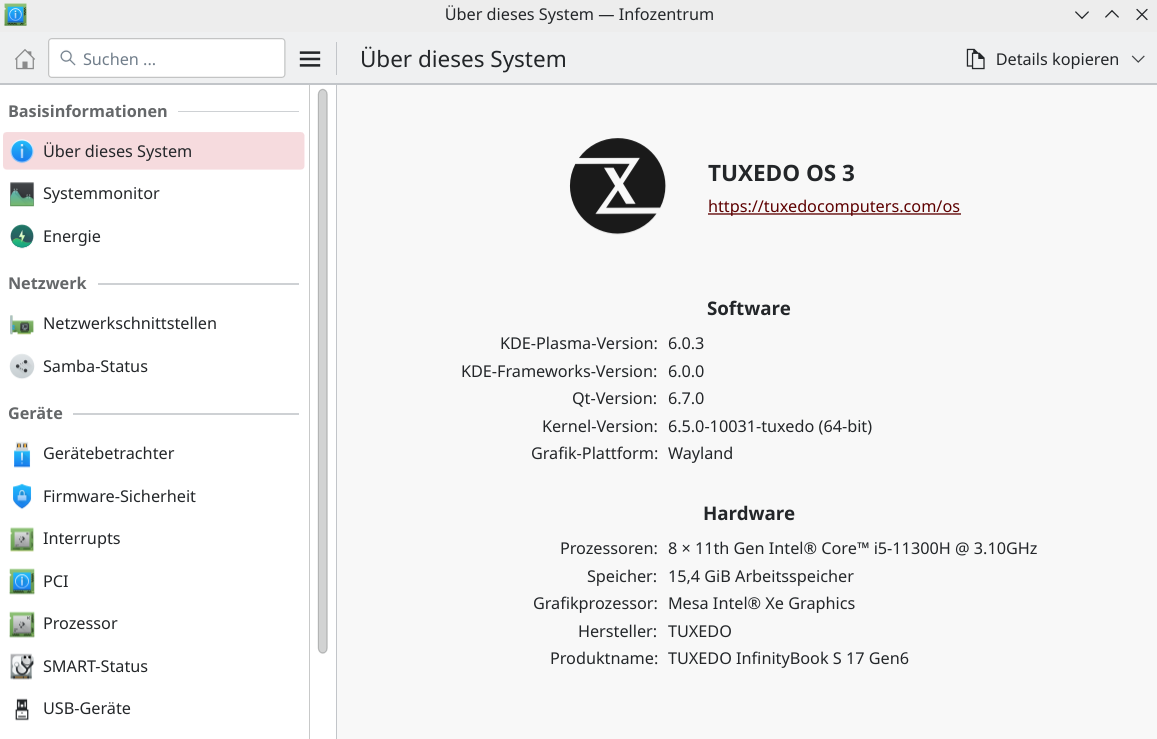Click the home icon in the toolbar
Screen dimensions: 1157x739
pyautogui.click(x=24, y=59)
